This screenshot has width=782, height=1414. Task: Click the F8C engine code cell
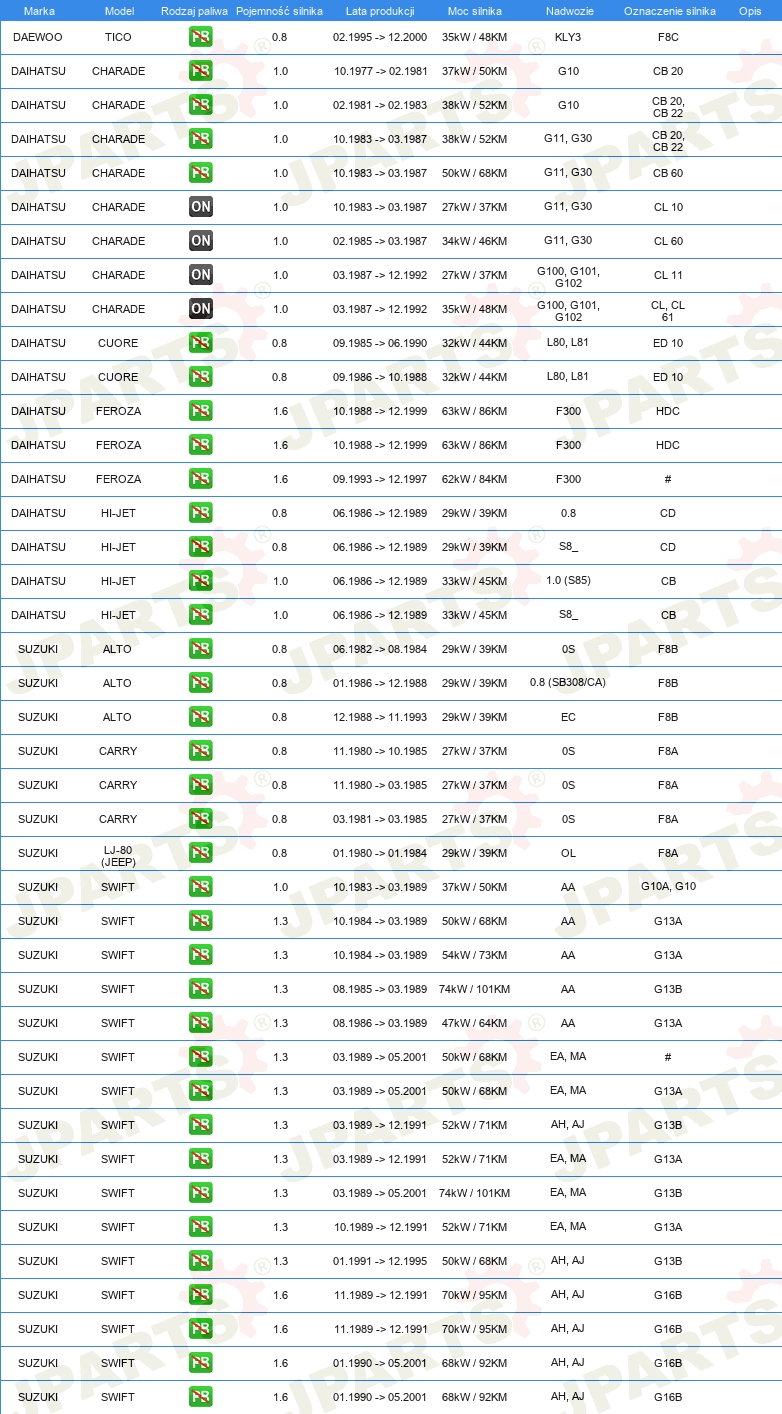(668, 37)
